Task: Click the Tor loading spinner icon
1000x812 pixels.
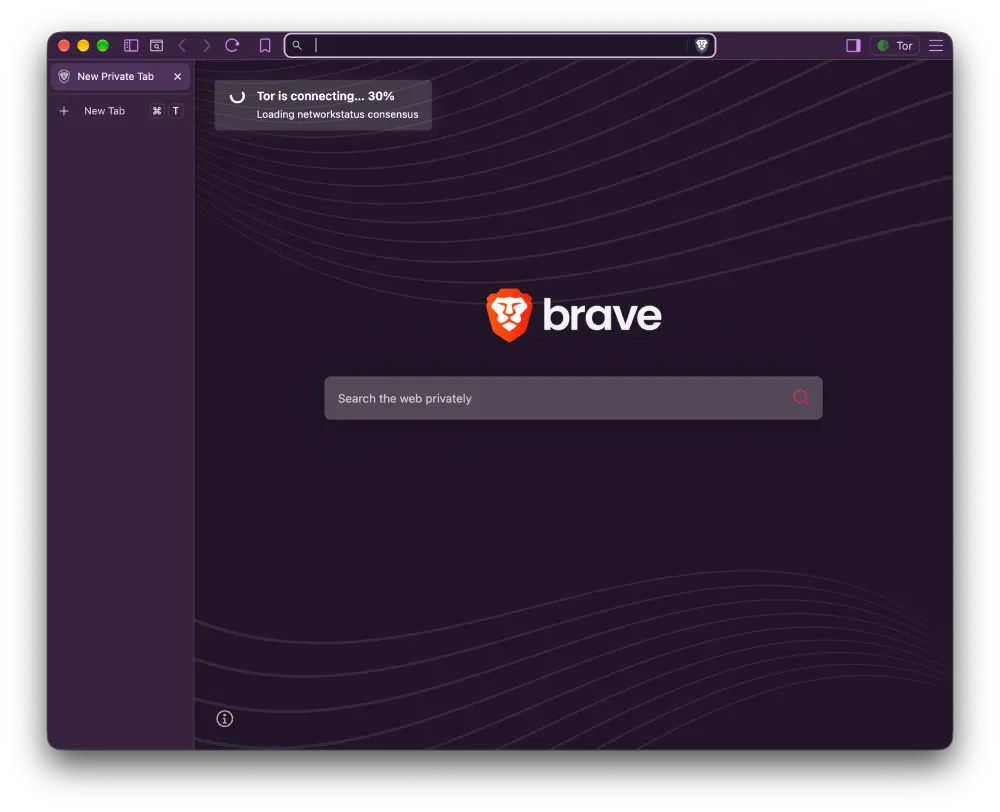Action: pyautogui.click(x=237, y=96)
